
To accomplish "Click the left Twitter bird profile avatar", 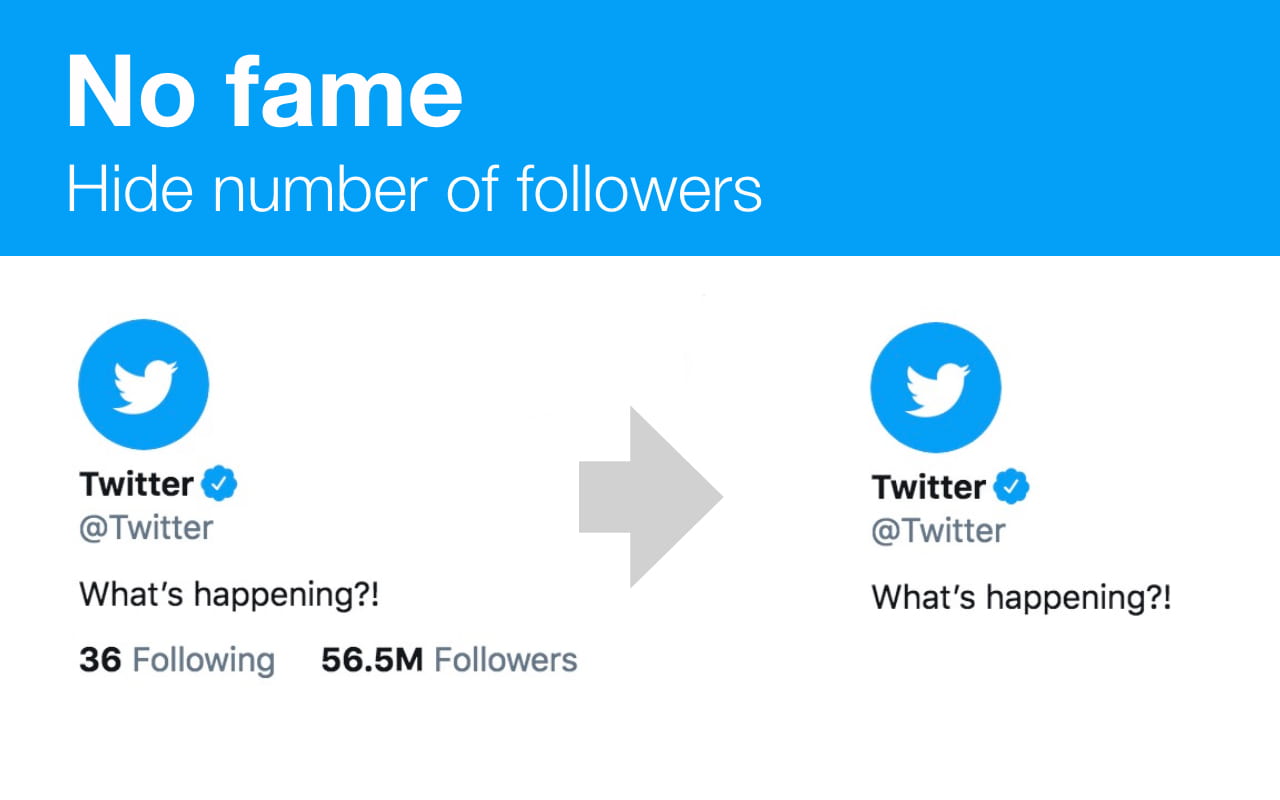I will tap(144, 385).
